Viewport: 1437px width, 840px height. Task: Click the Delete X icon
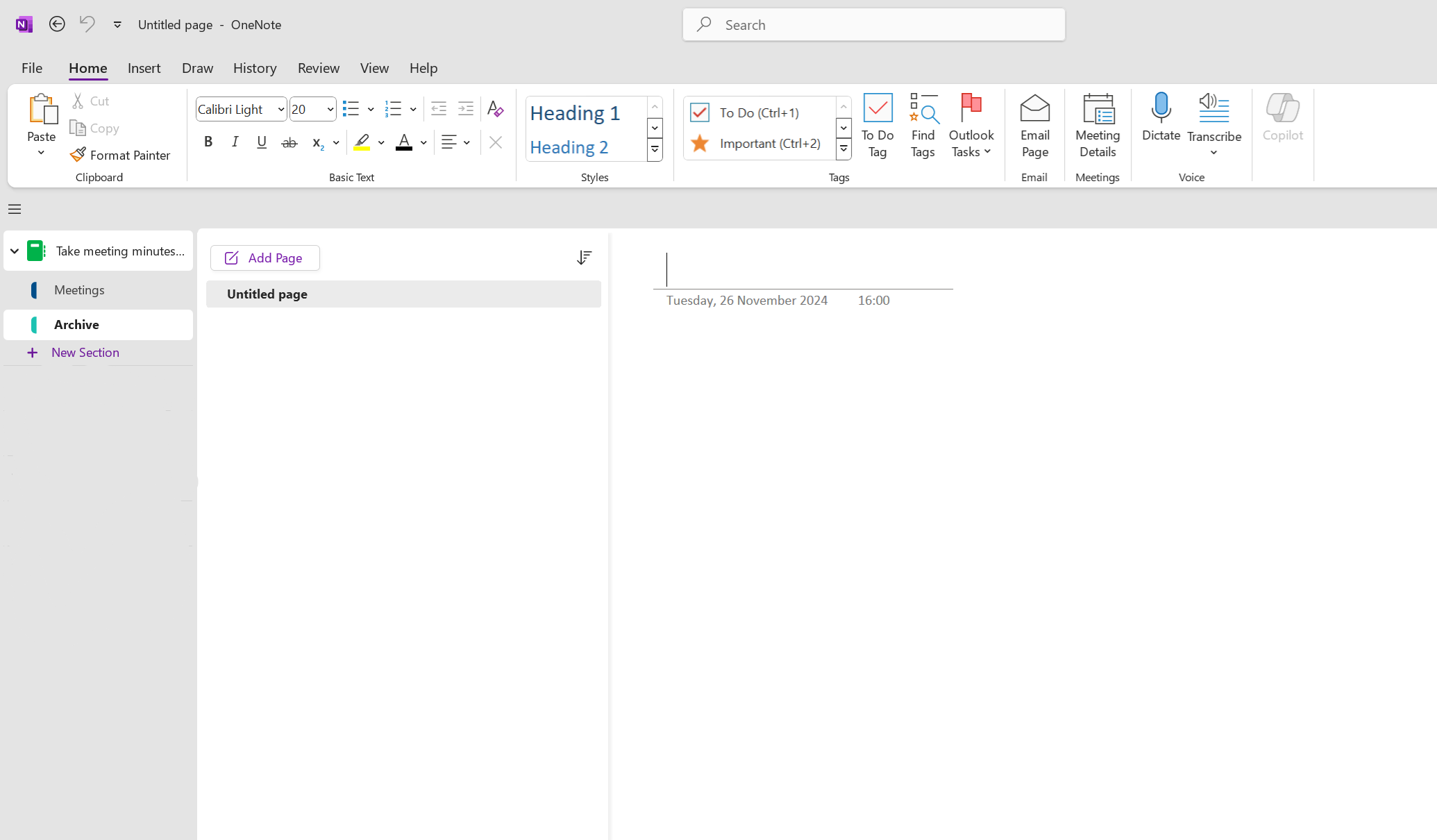[495, 142]
